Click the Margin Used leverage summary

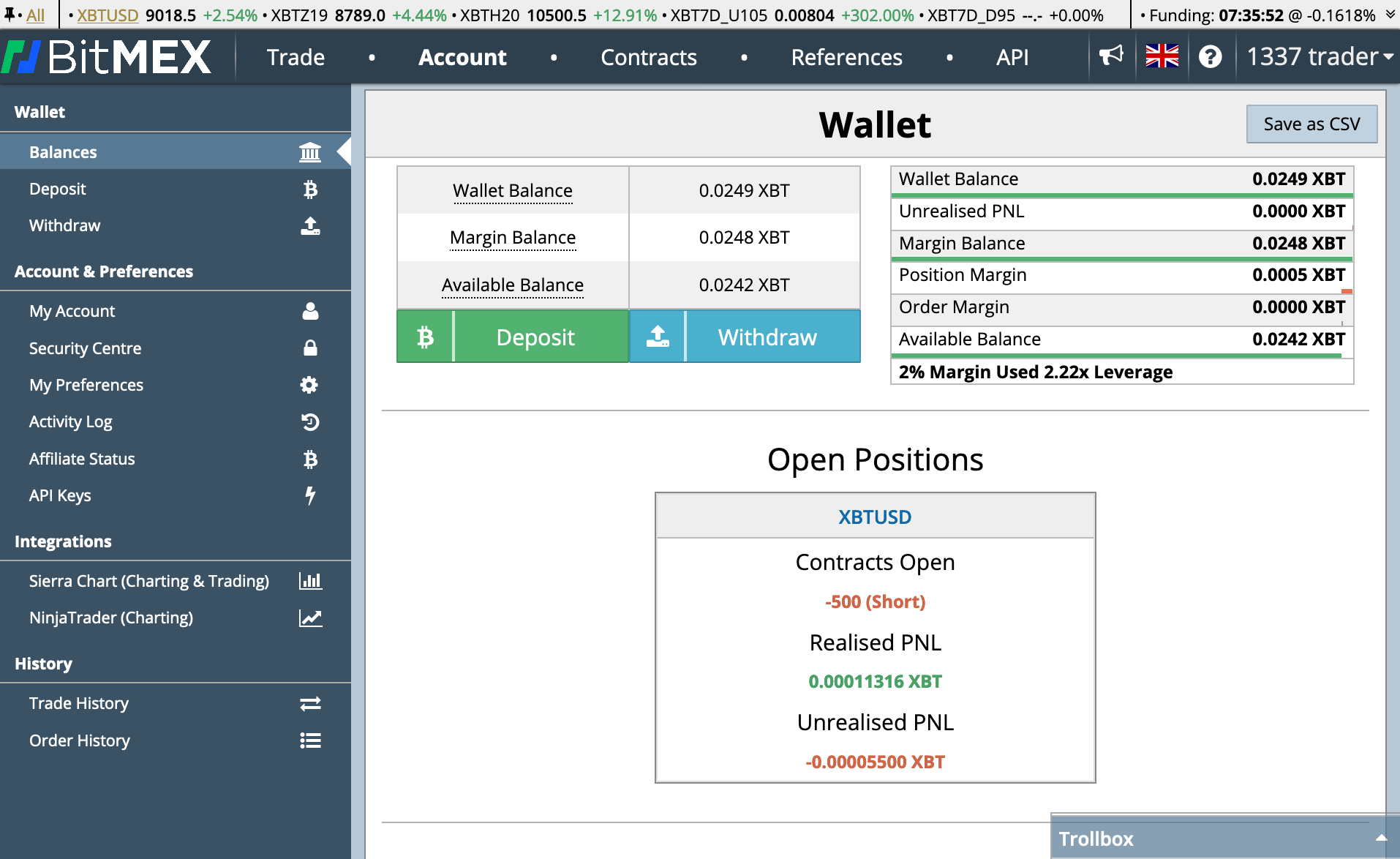[x=1036, y=372]
